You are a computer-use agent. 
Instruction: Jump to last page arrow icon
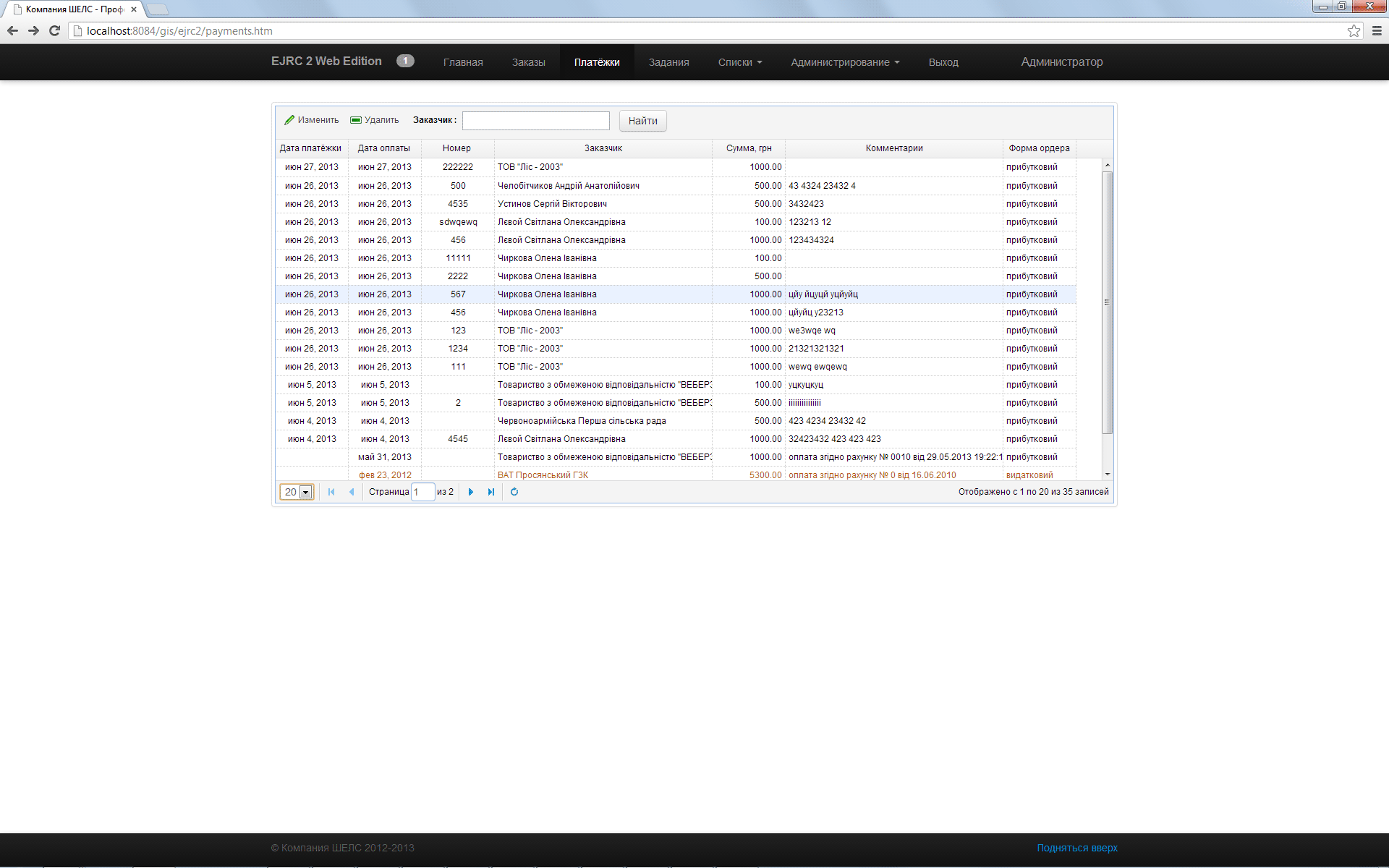click(x=491, y=492)
